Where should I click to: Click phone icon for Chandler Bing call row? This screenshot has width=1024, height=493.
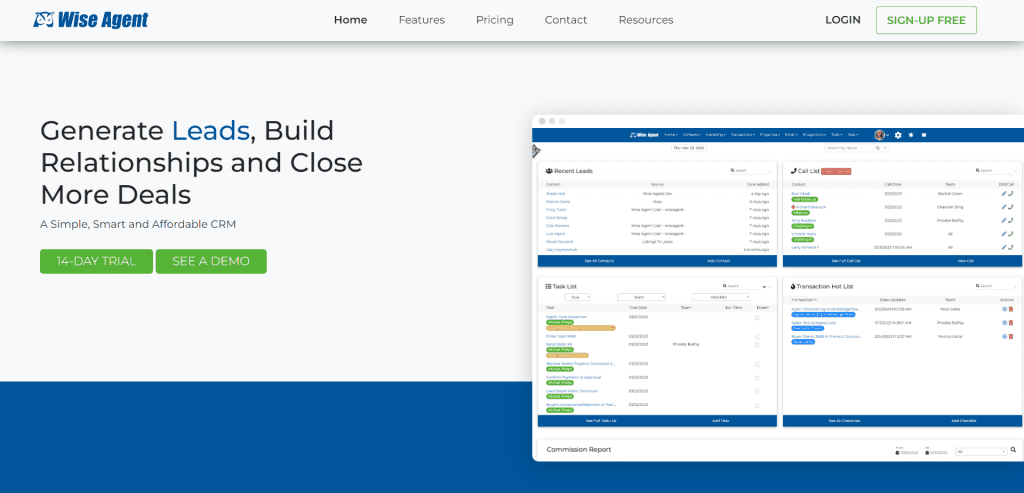(x=1011, y=207)
